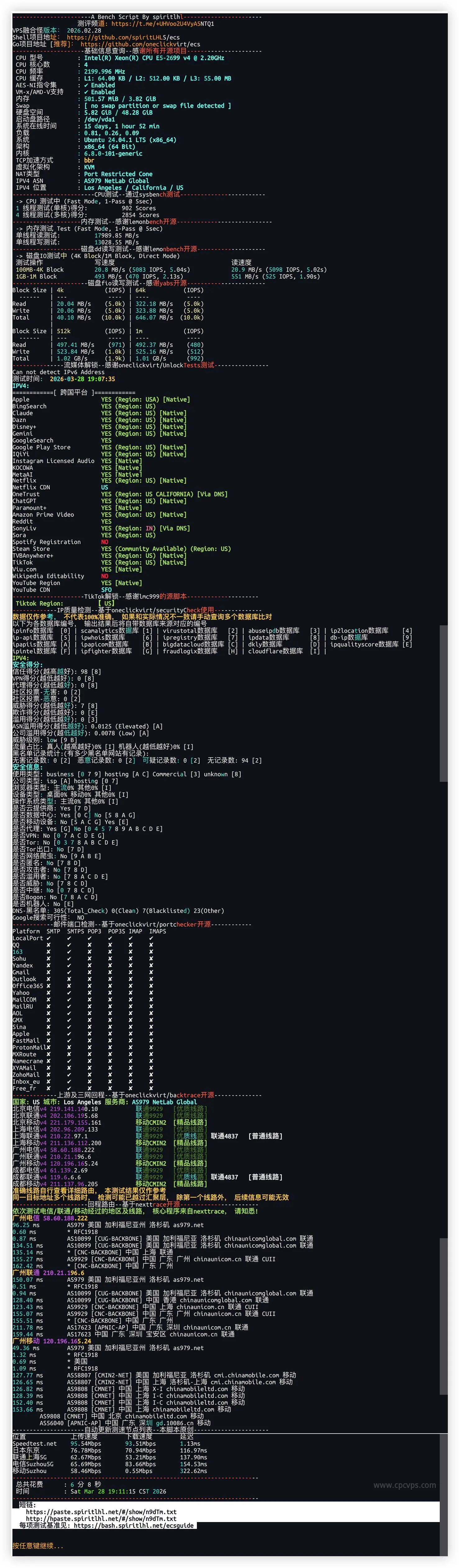
Task: Click the test time 2026-03-28 19:07:35
Action: coord(82,378)
